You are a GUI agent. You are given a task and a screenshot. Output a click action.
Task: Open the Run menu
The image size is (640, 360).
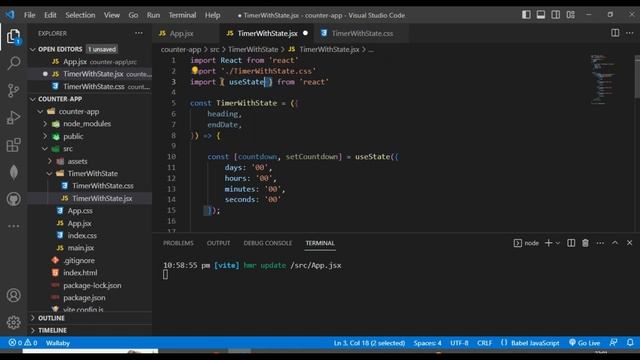tap(153, 15)
